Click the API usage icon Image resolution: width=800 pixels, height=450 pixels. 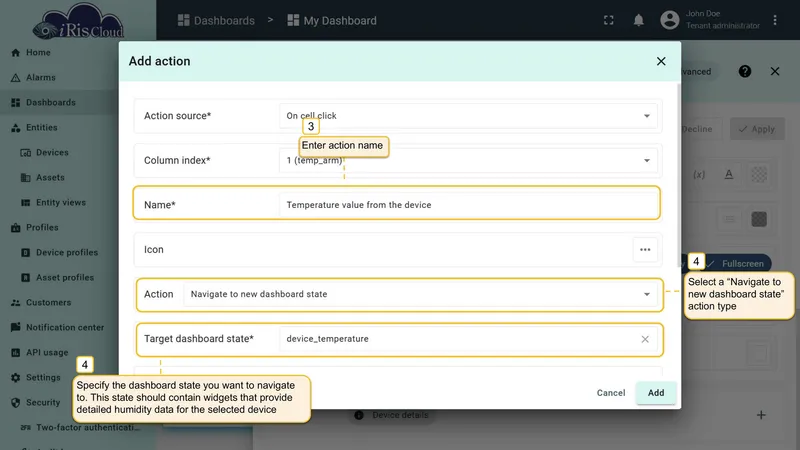pyautogui.click(x=16, y=353)
